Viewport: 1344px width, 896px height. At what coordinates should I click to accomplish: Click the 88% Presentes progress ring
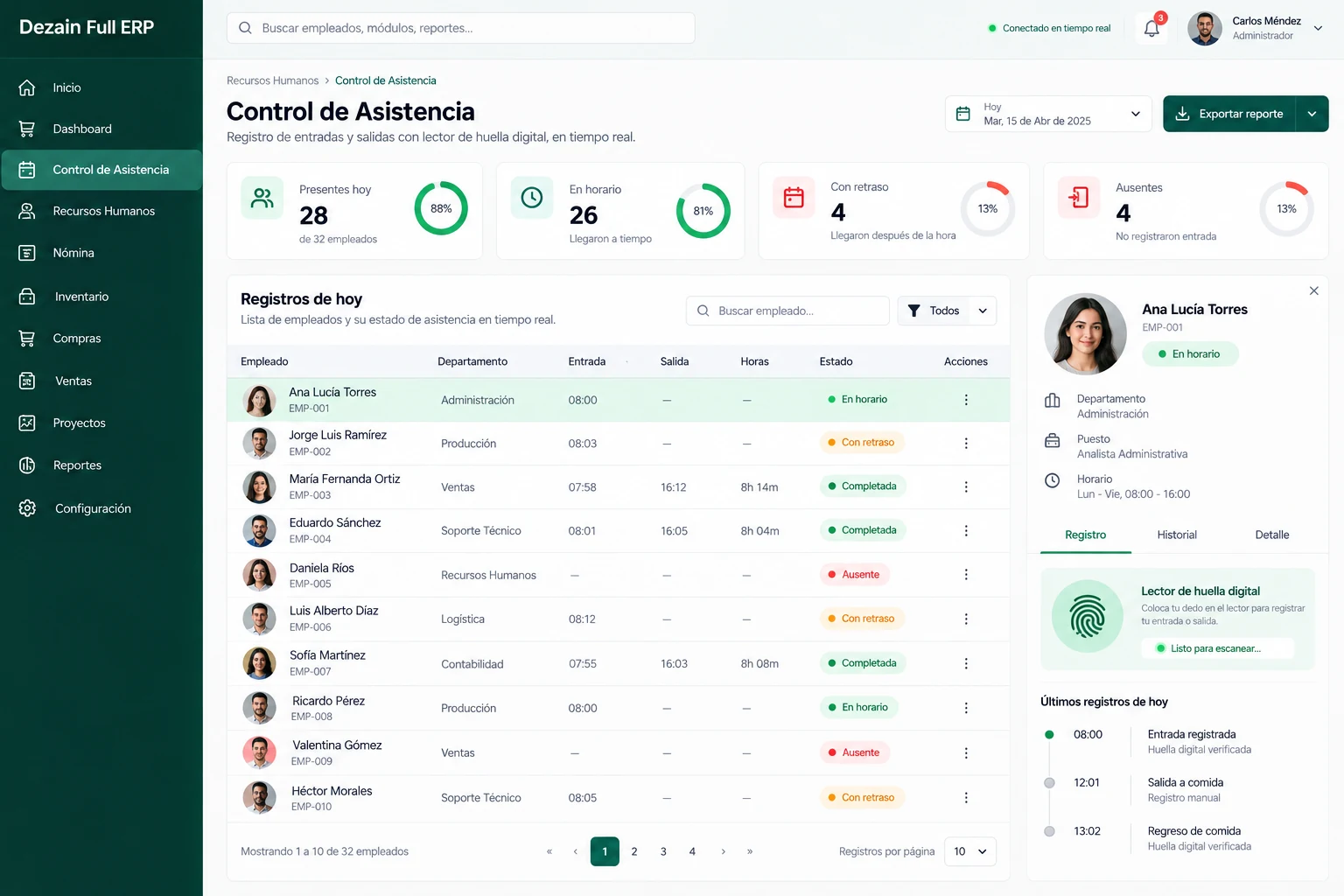441,208
